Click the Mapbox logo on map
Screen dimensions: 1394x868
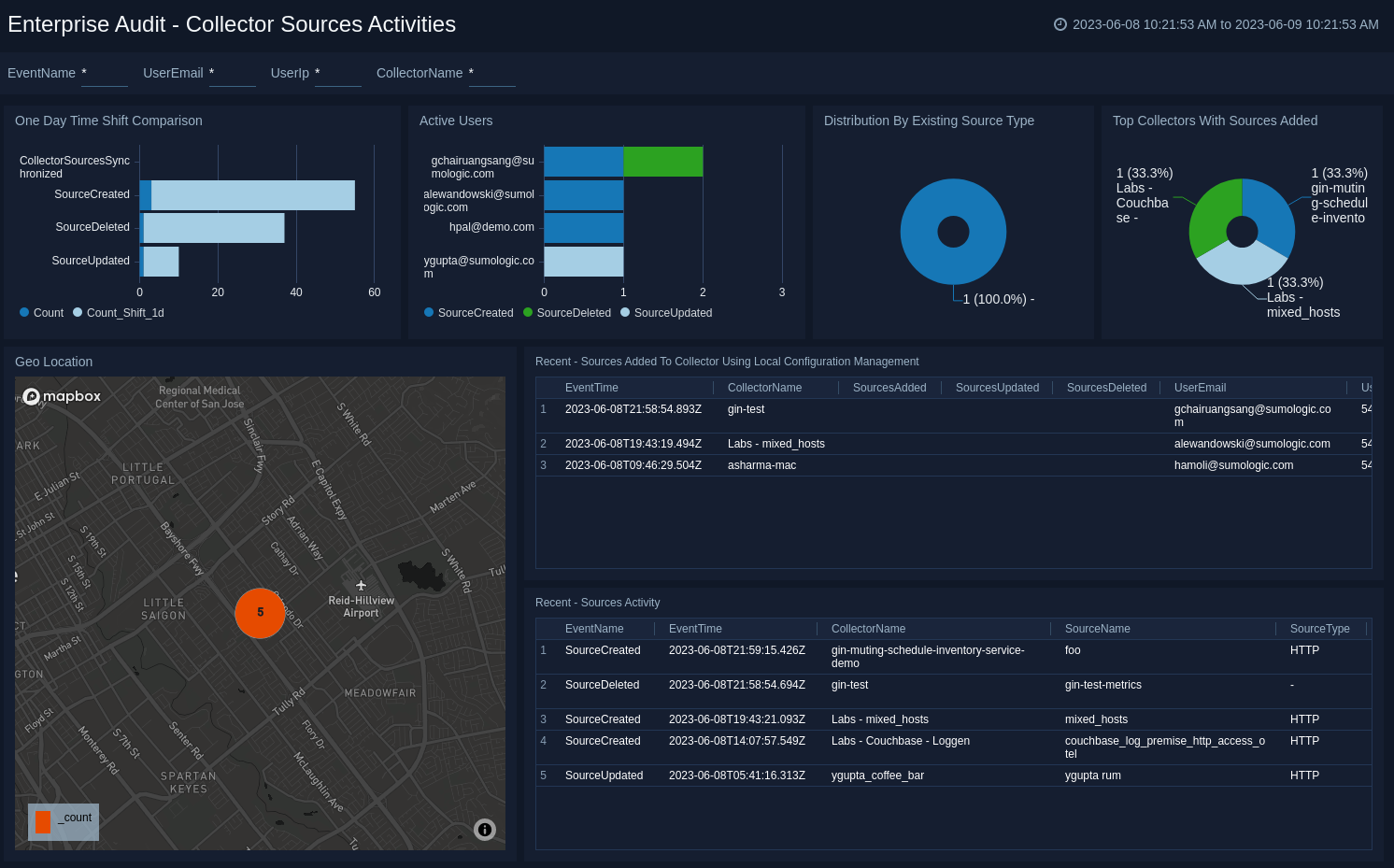(x=62, y=396)
